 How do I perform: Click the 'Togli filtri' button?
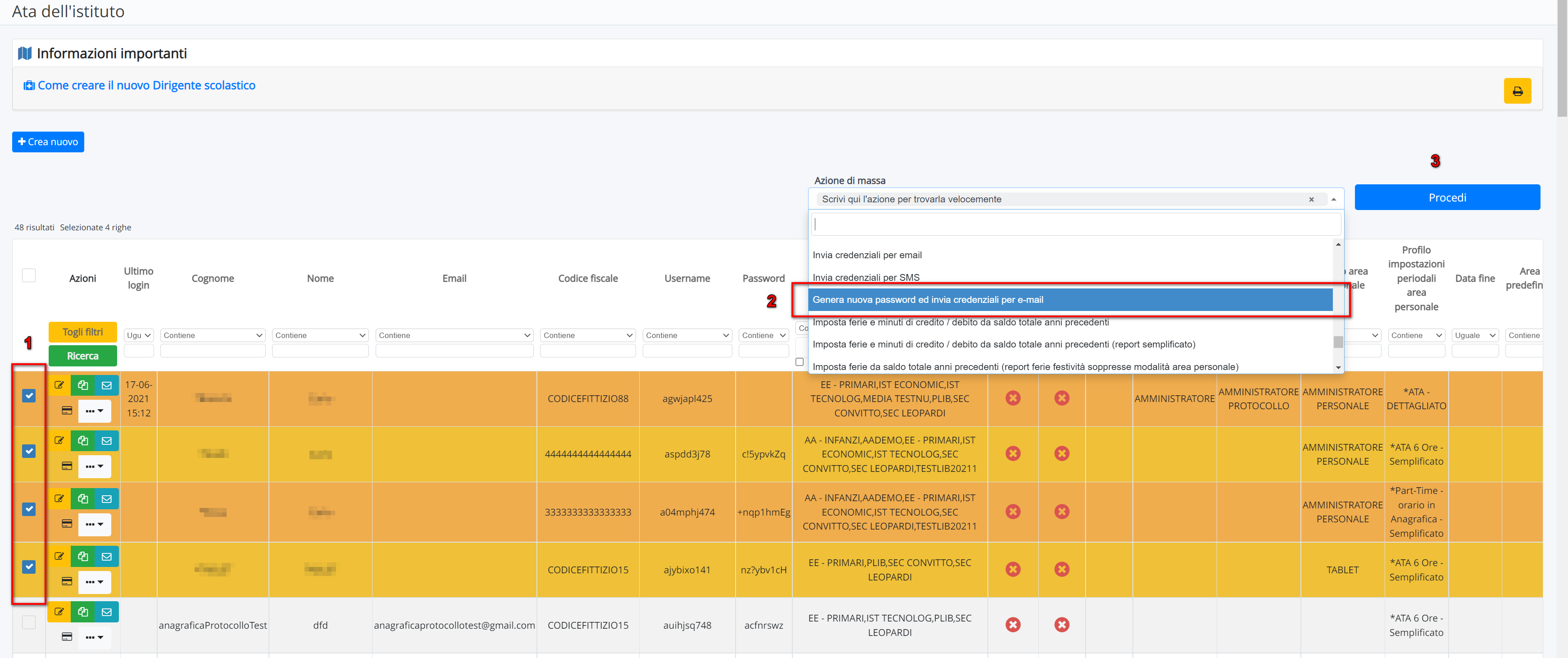point(82,332)
